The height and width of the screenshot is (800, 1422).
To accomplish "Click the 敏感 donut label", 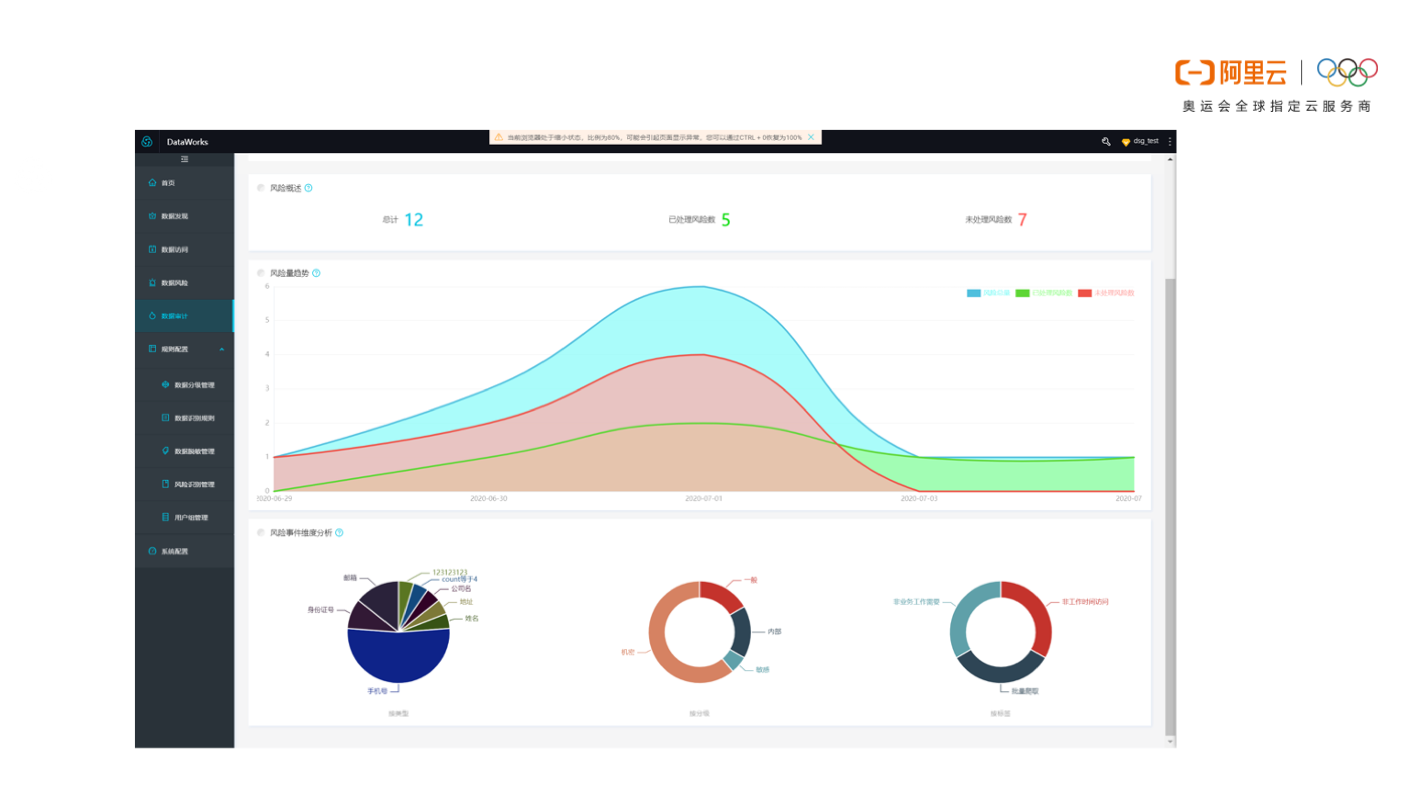I will pyautogui.click(x=763, y=669).
